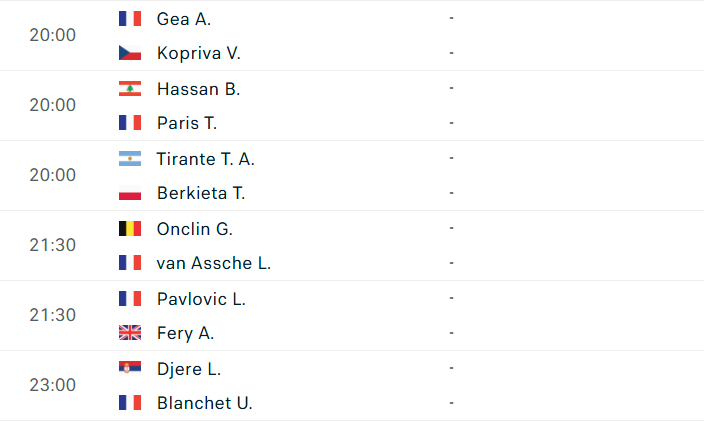Click the Serbian flag next to Djere L.
The image size is (704, 423).
129,368
